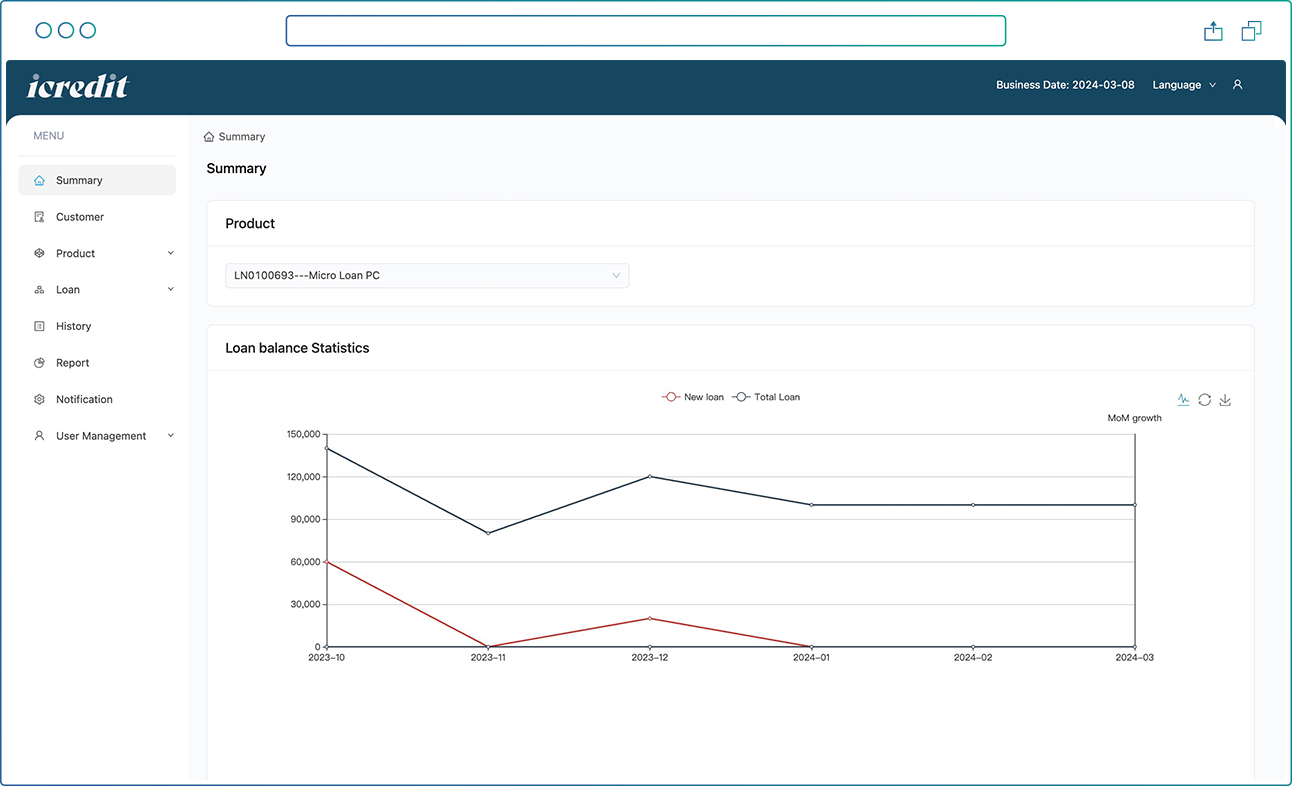The width and height of the screenshot is (1292, 786).
Task: Open Notification in the sidebar menu
Action: pos(97,400)
